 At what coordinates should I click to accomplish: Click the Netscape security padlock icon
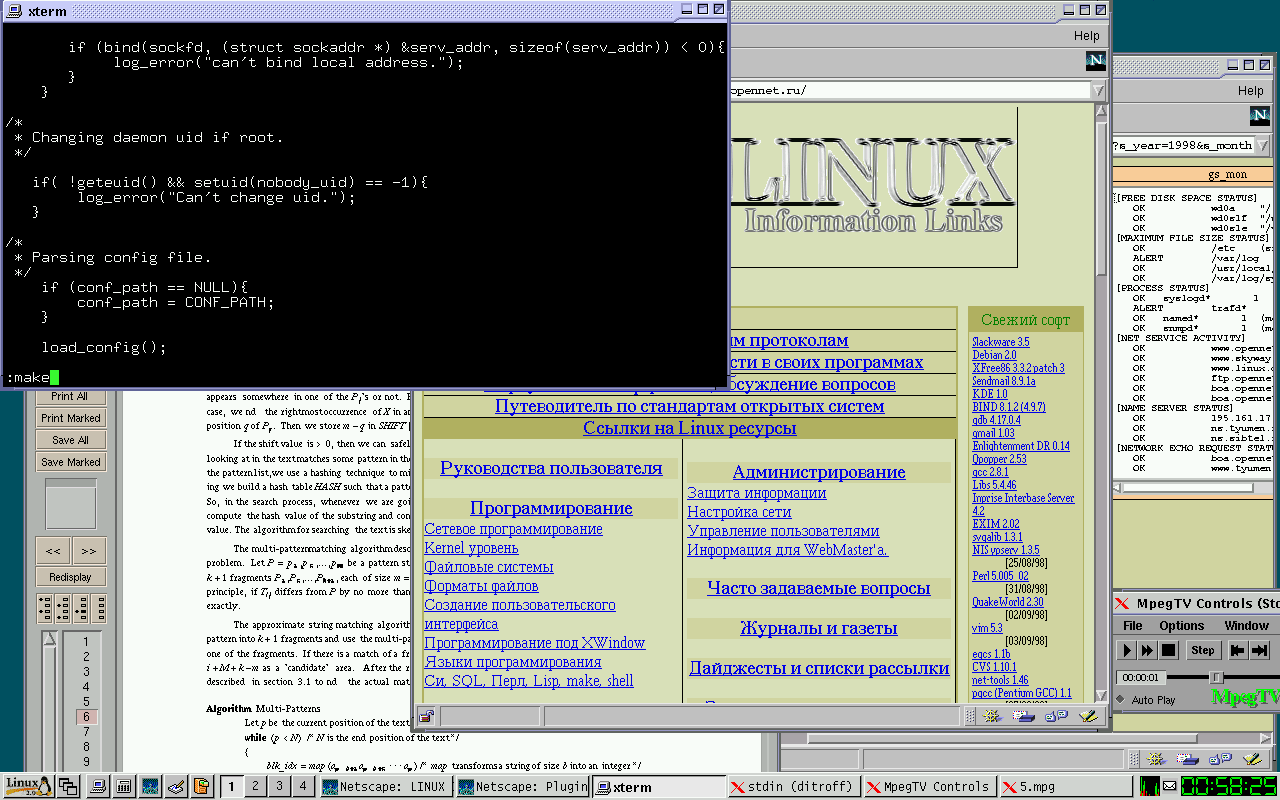click(x=427, y=716)
